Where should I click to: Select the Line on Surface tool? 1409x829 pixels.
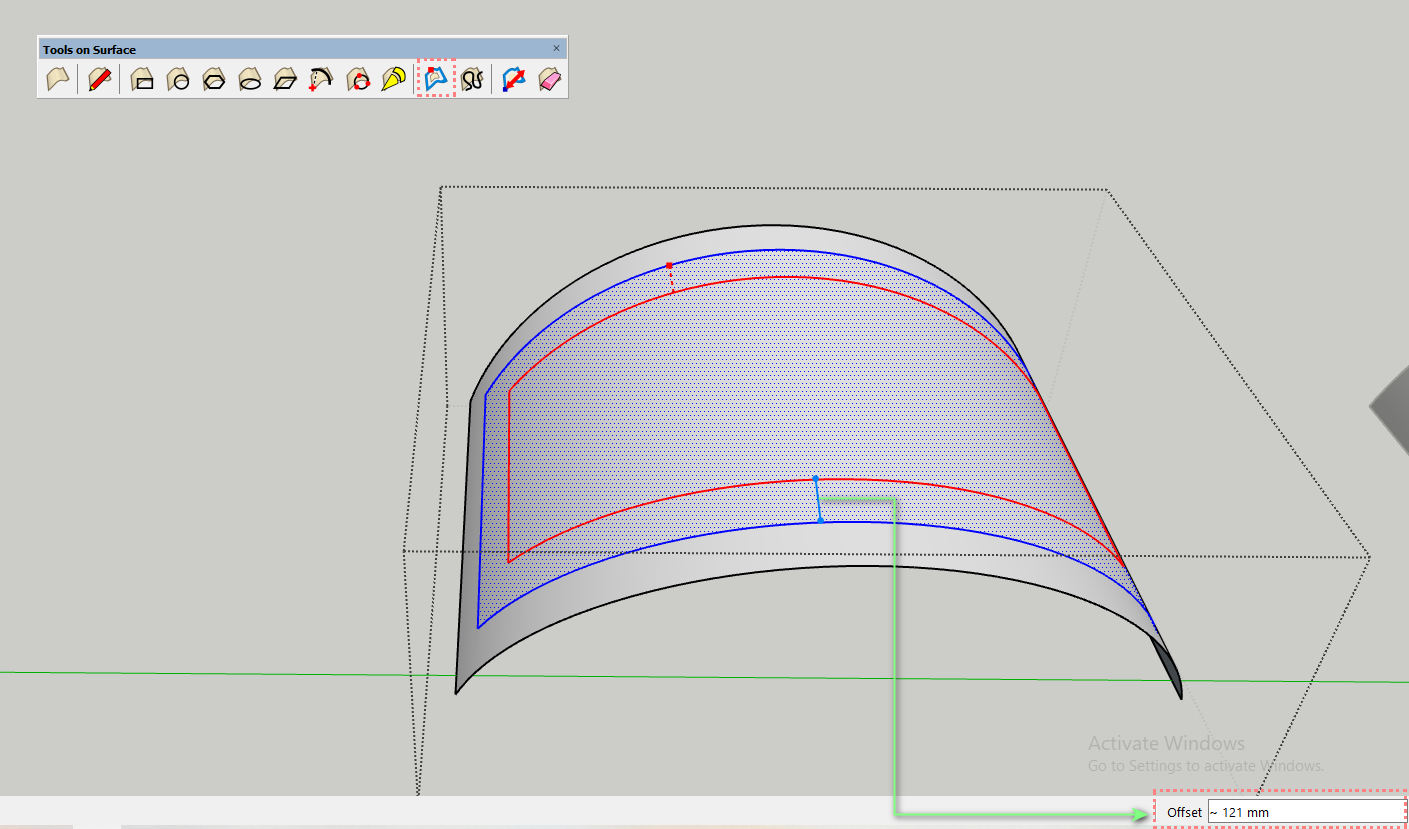[57, 80]
